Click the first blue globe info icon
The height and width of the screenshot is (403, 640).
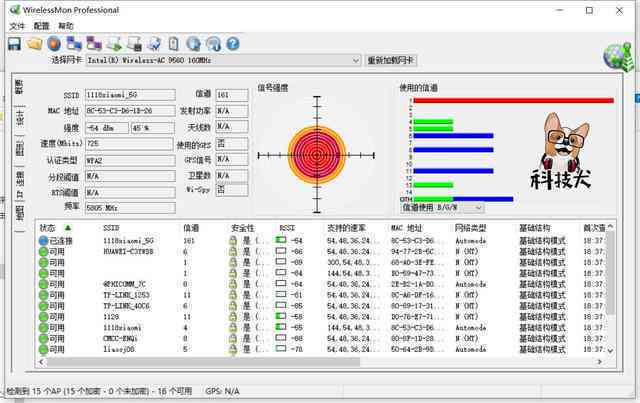193,44
